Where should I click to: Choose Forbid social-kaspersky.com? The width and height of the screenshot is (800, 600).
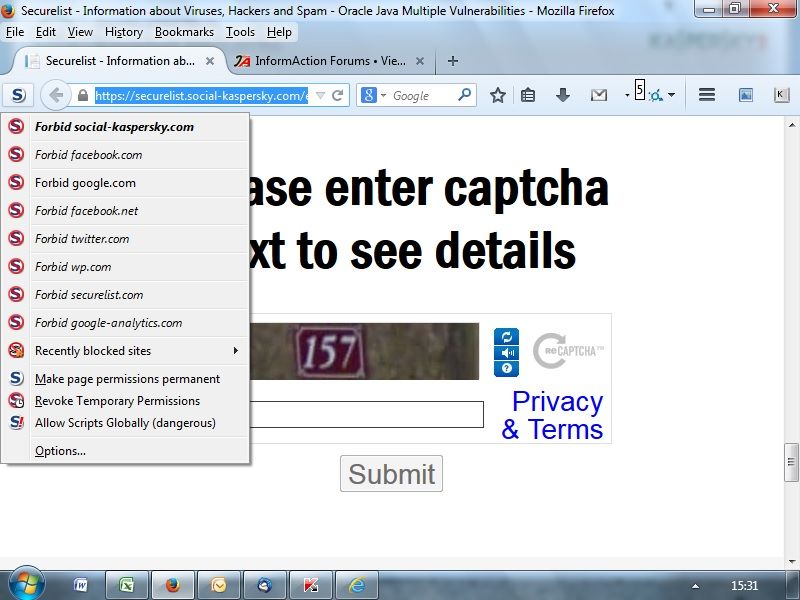126,127
